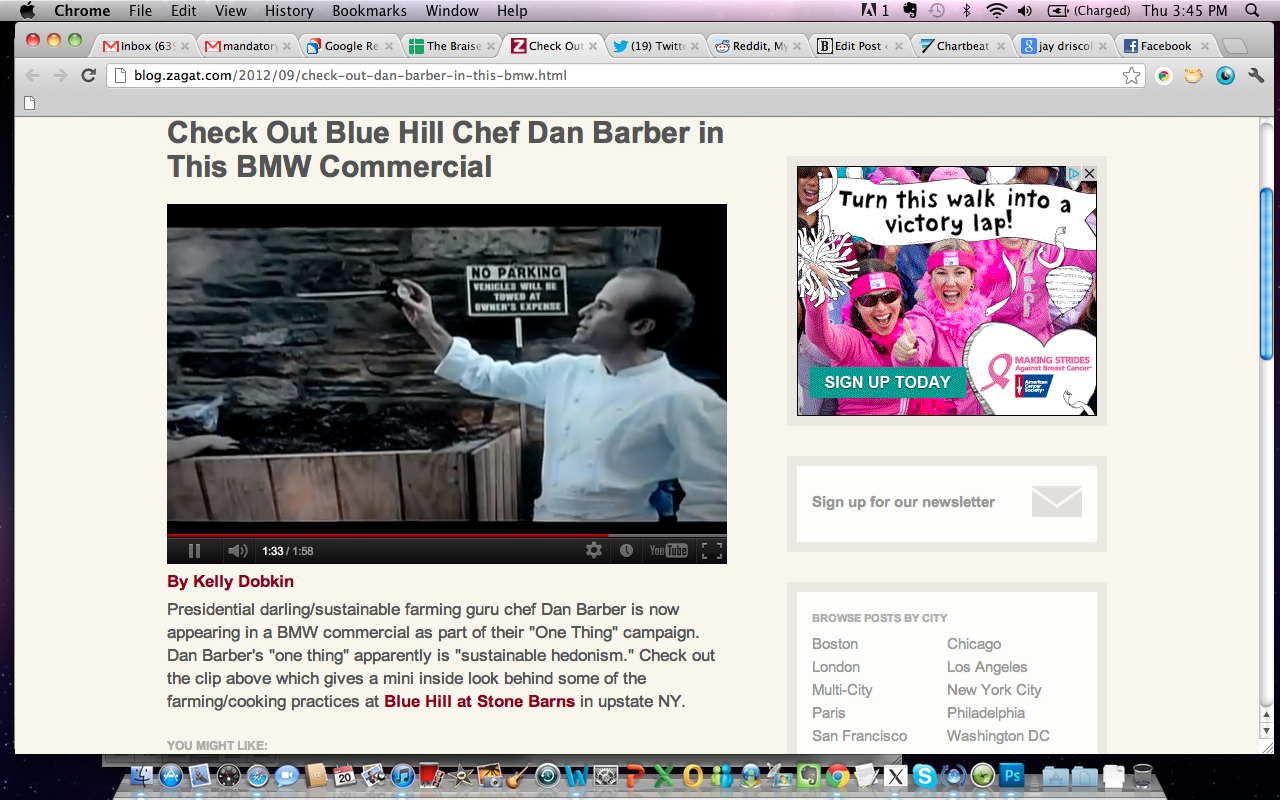The height and width of the screenshot is (800, 1280).
Task: Seek on the video progress bar
Action: (446, 535)
